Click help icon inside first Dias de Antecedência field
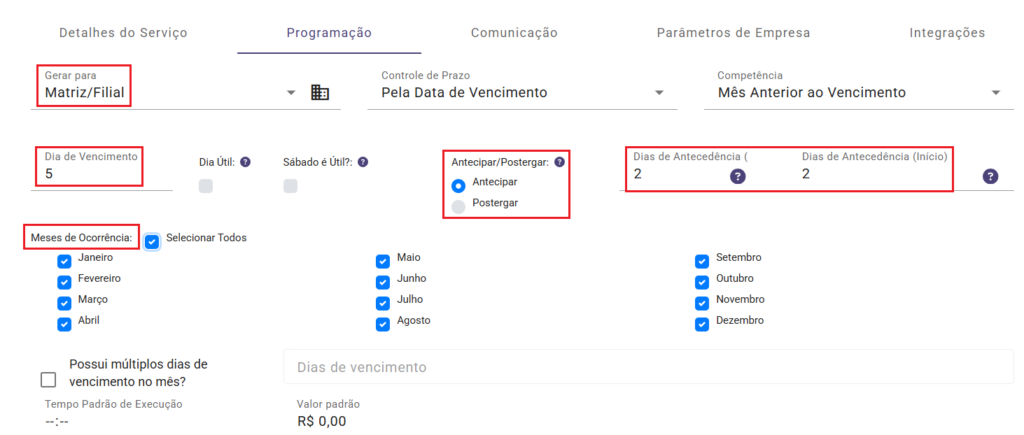Viewport: 1024px width, 435px height. pyautogui.click(x=738, y=176)
